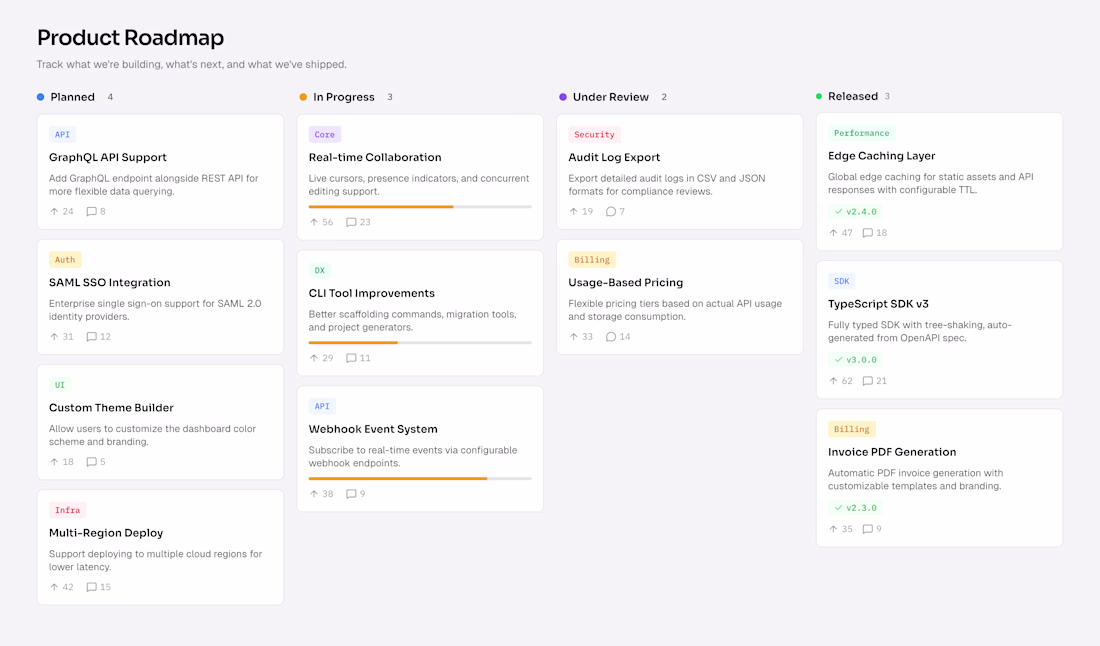Click the In Progress column header
The image size is (1100, 646).
[x=343, y=97]
